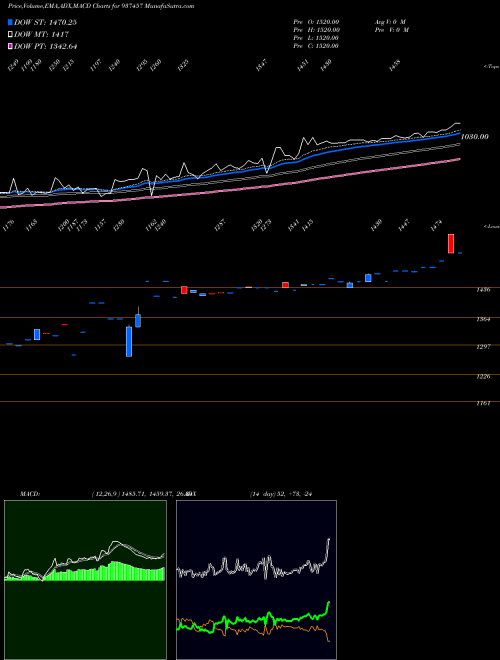500x660 pixels.
Task: Click the Pre V: 0 M text
Action: [x=391, y=29]
